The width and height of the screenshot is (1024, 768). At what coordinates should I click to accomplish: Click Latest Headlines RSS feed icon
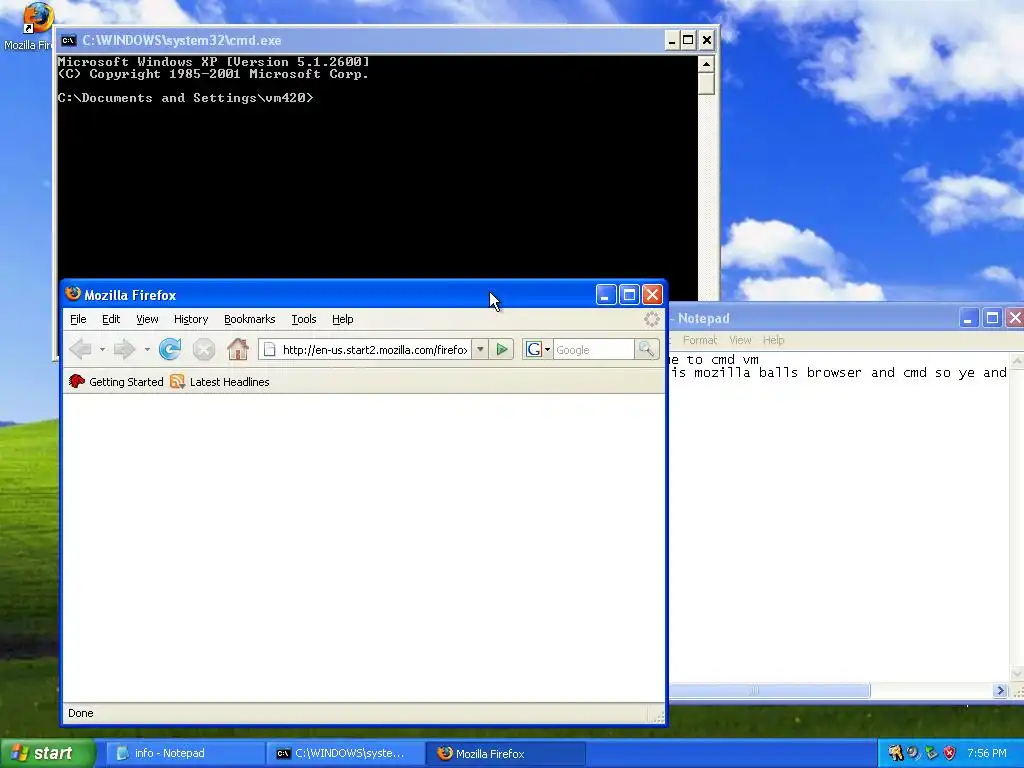click(177, 381)
